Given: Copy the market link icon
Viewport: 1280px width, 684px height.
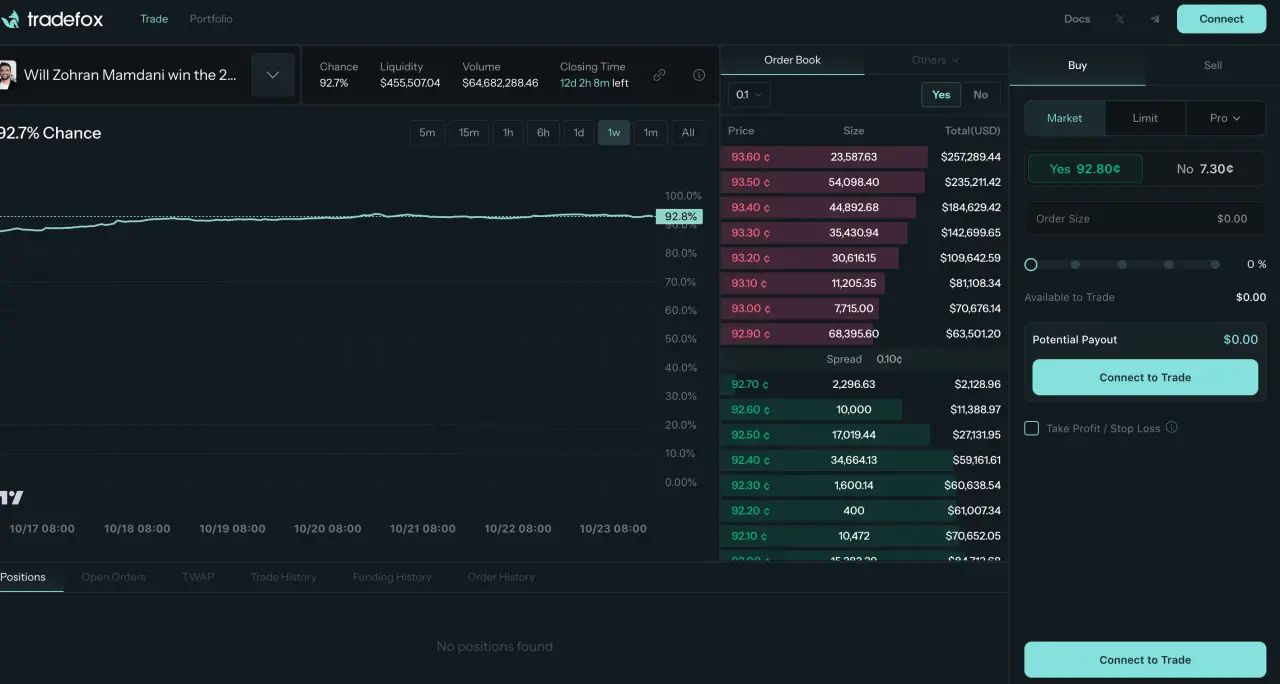Looking at the screenshot, I should pos(659,74).
